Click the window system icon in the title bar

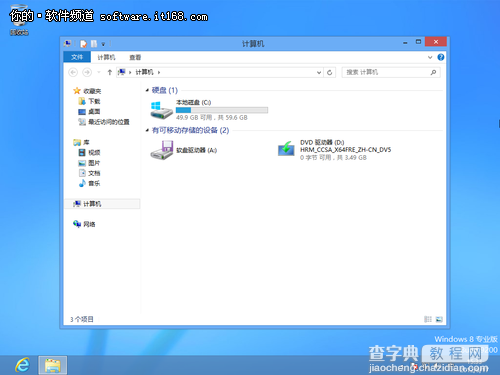[x=67, y=44]
